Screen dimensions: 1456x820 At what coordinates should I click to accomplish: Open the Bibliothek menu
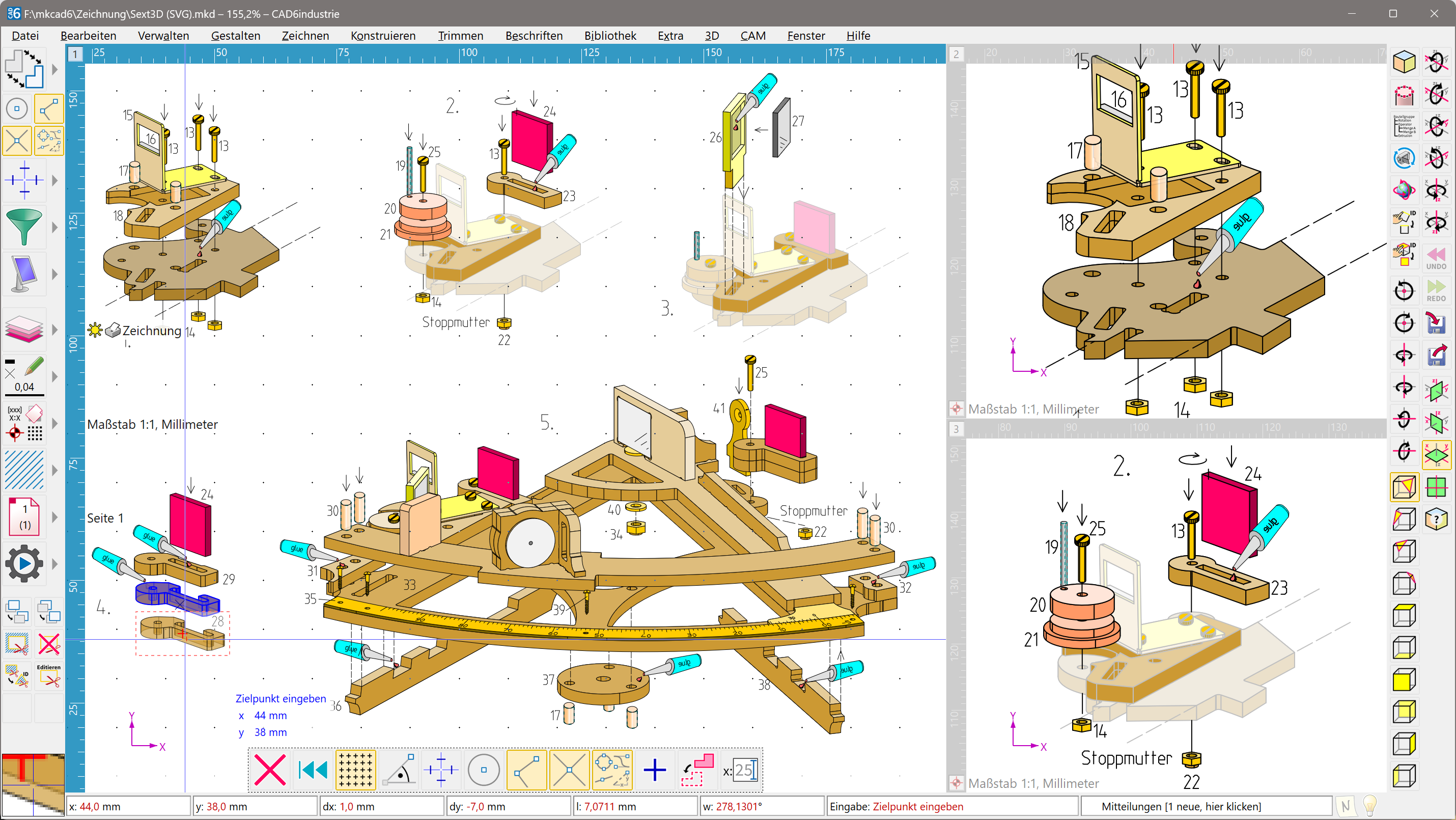pos(610,36)
